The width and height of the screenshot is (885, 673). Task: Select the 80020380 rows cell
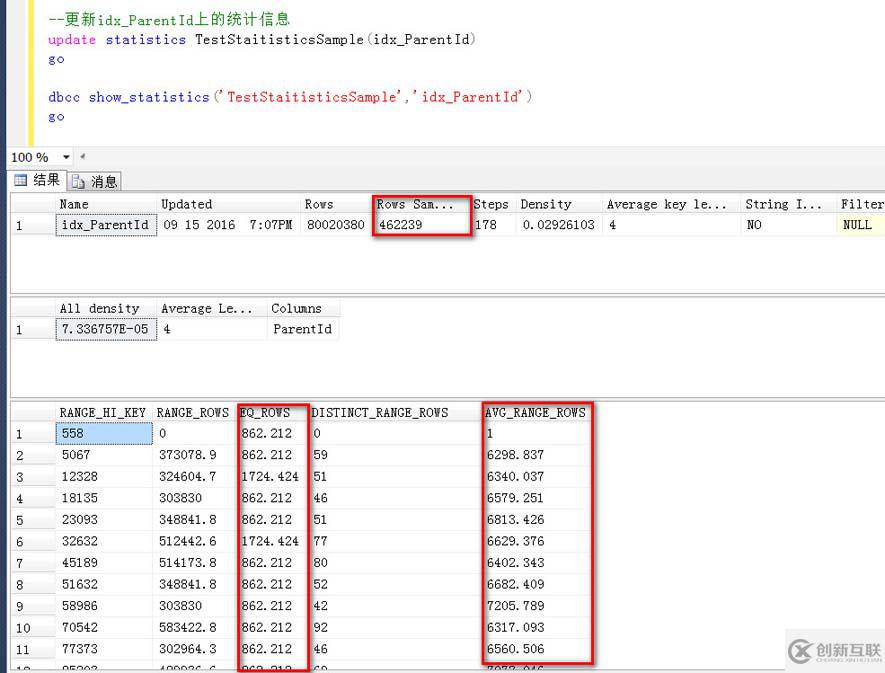point(336,225)
